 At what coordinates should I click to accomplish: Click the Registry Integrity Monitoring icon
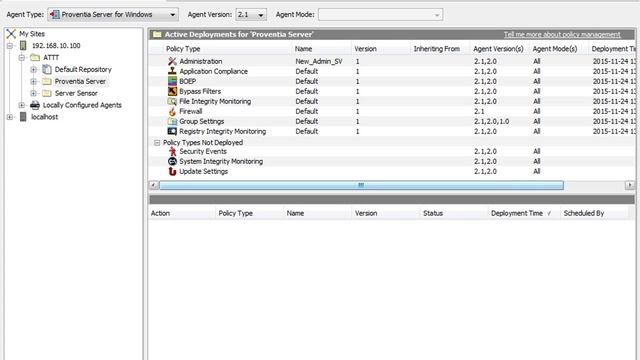[172, 131]
